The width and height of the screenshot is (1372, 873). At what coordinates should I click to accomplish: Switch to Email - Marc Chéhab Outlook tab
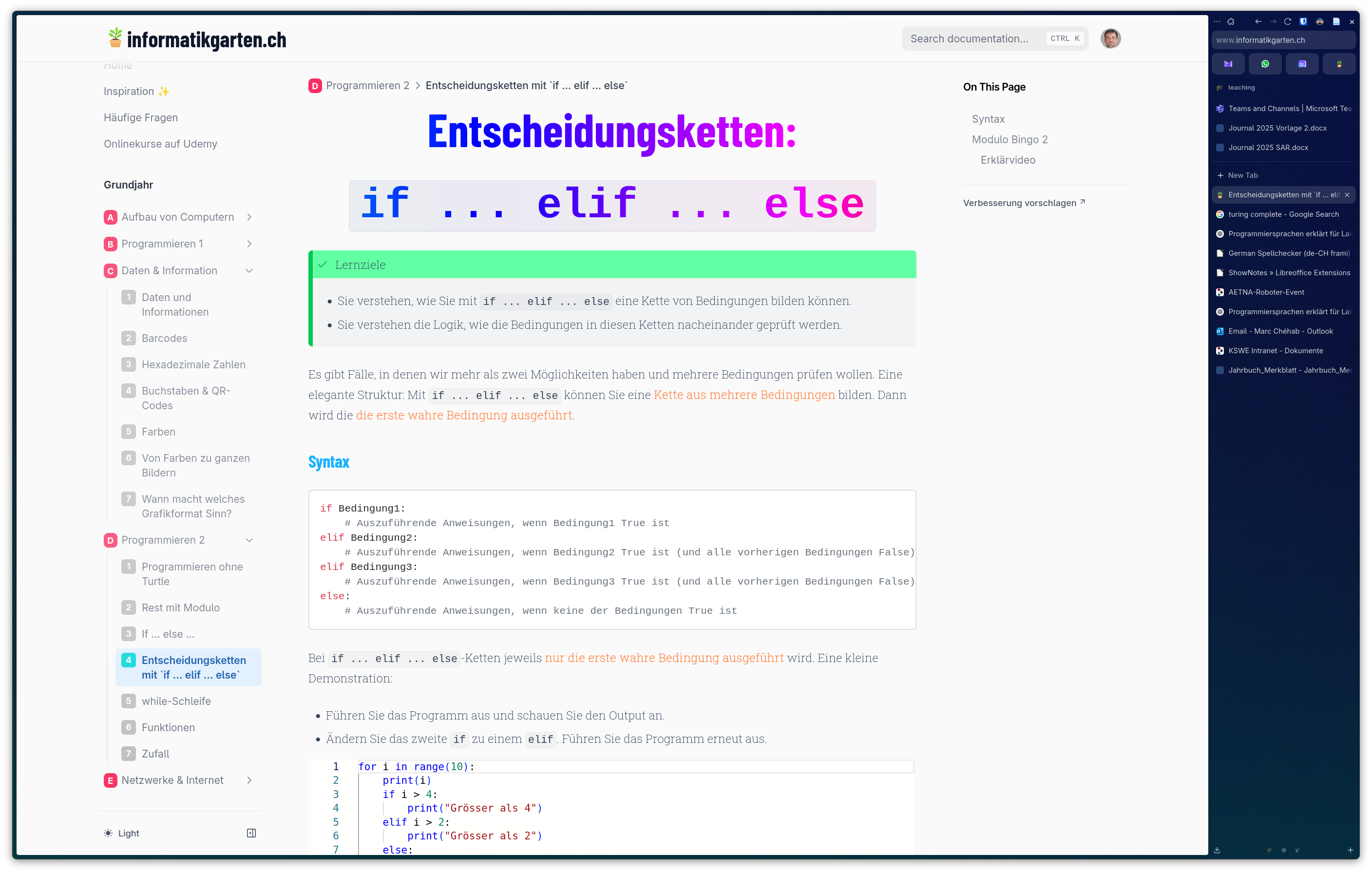1280,331
